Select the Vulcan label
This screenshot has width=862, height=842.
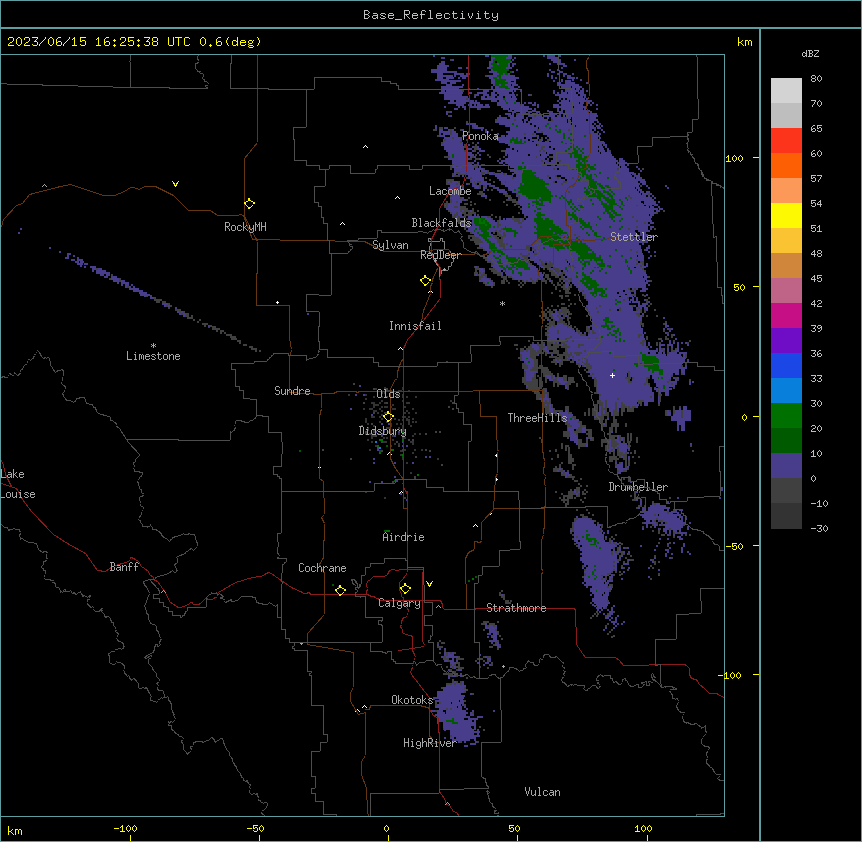tap(543, 792)
